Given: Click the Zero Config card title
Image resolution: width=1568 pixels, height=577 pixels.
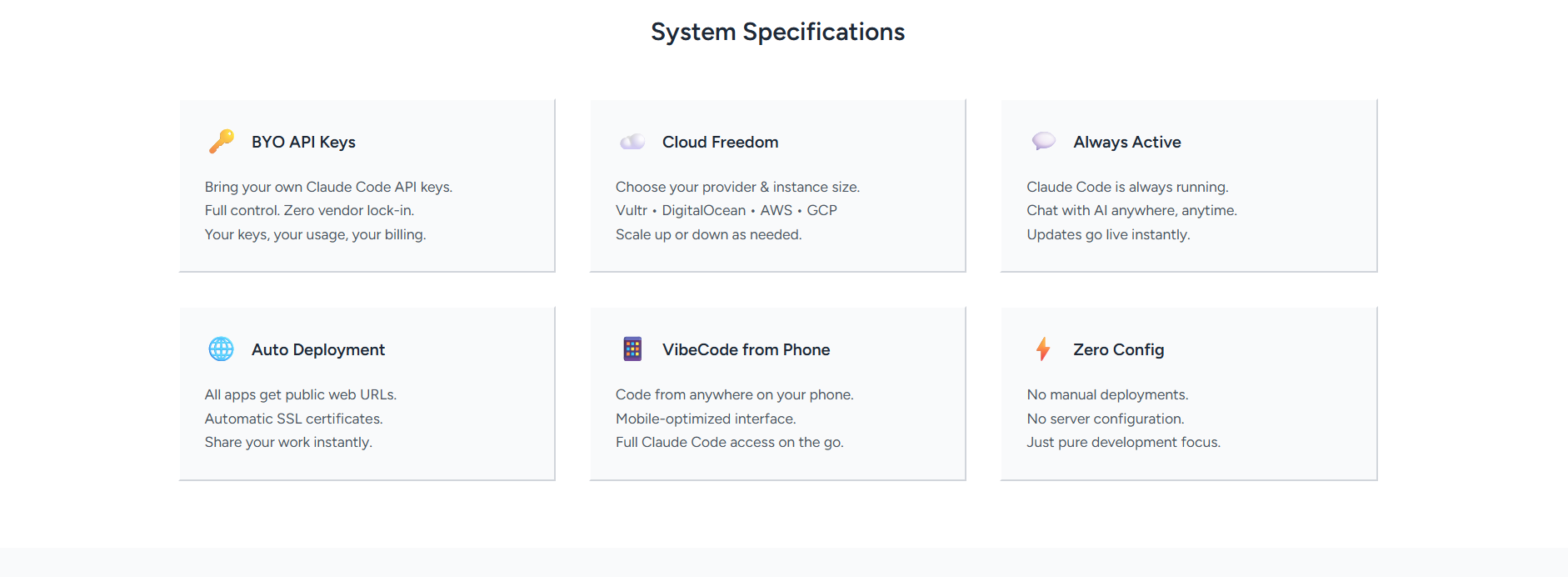Looking at the screenshot, I should point(1118,349).
